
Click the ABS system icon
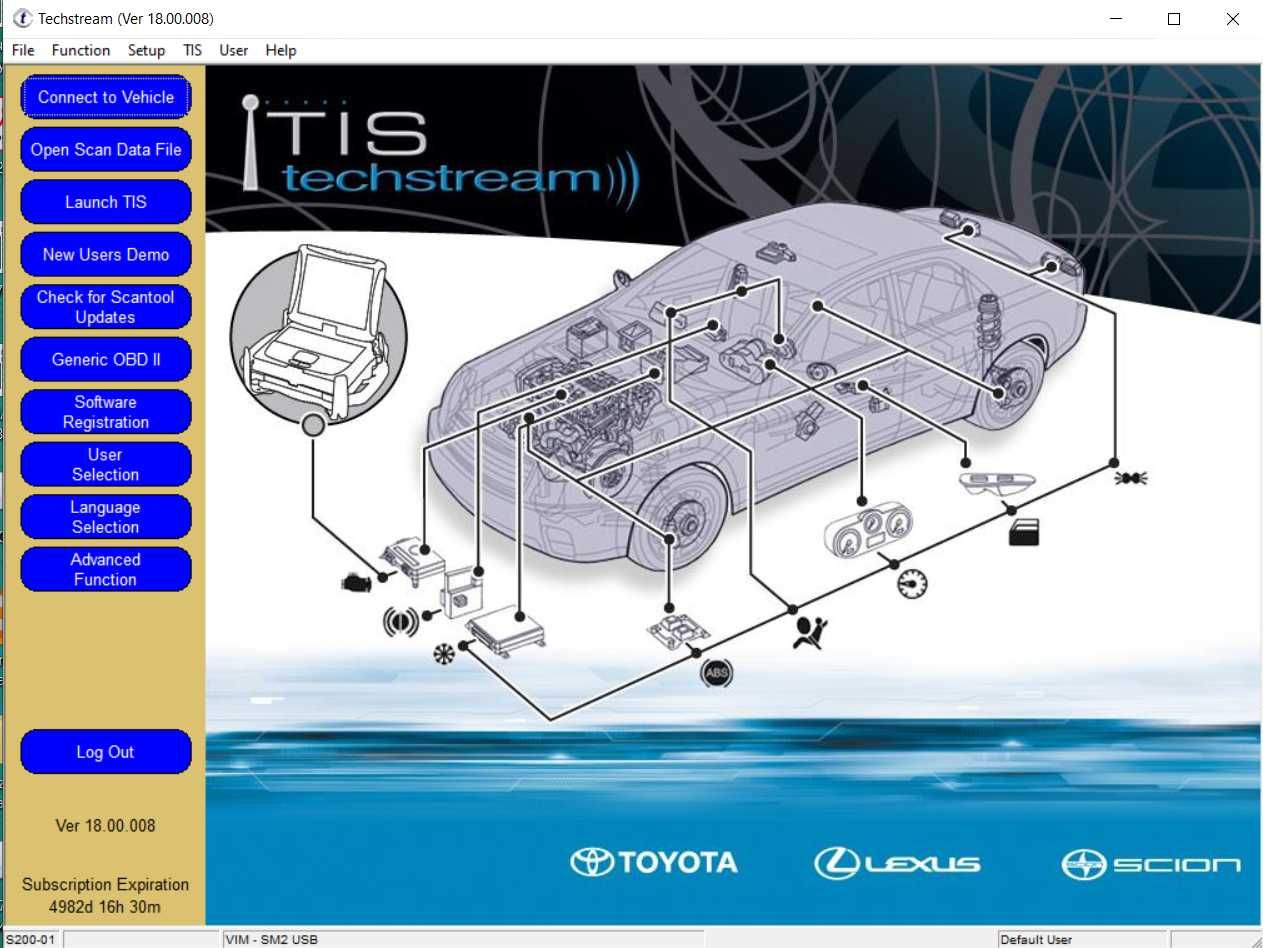pos(717,673)
